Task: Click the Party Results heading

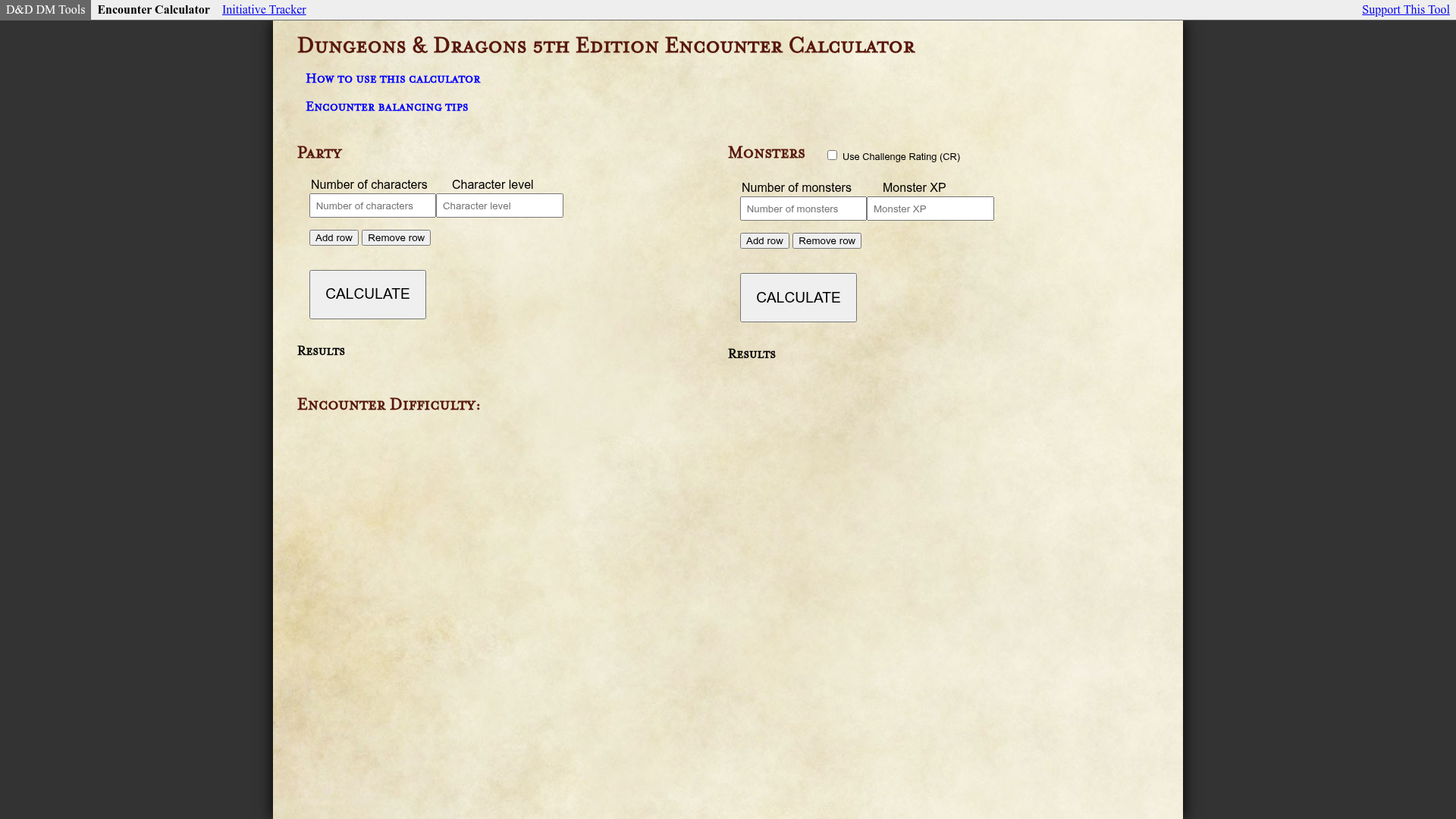Action: 320,350
